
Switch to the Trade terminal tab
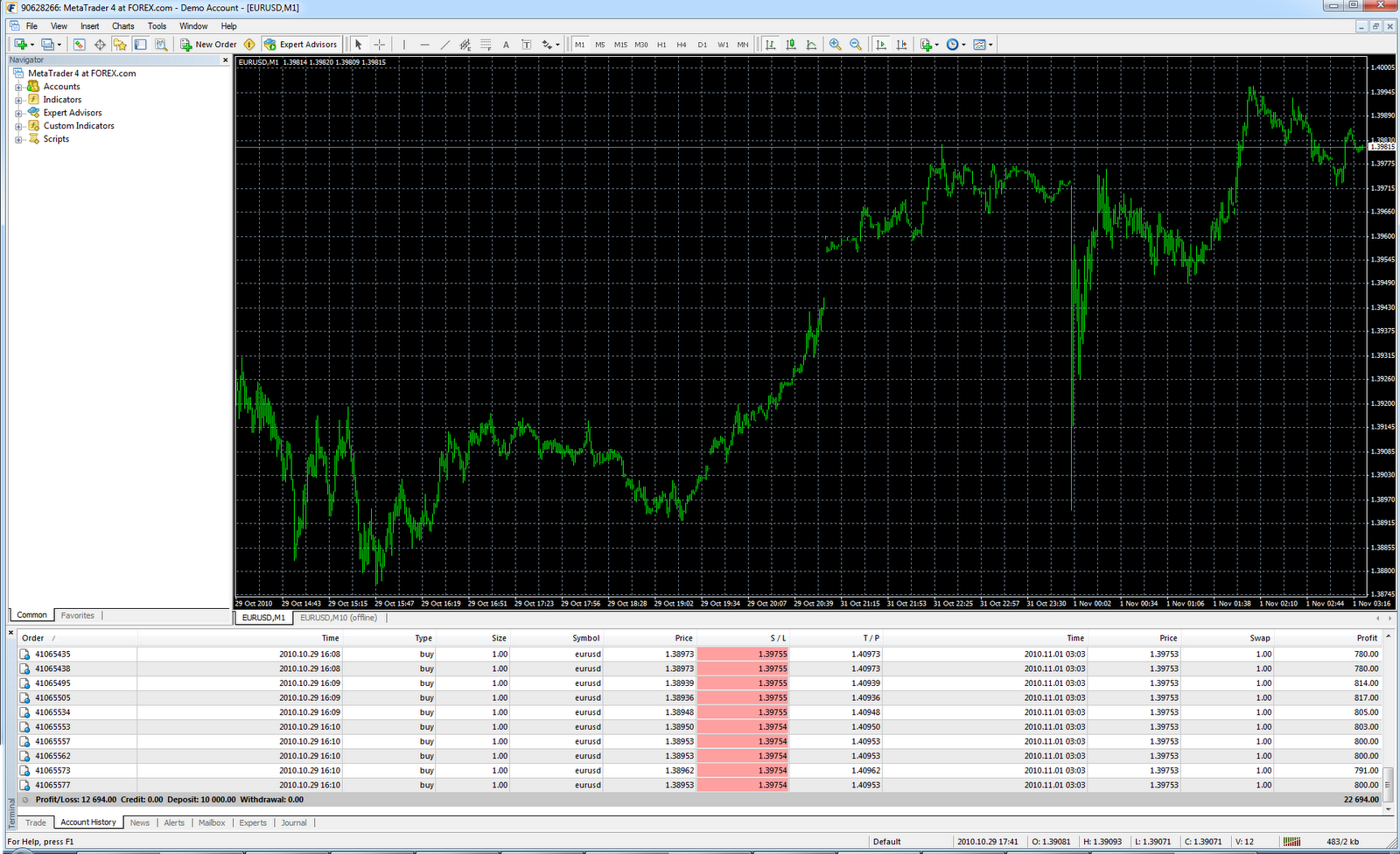(36, 822)
